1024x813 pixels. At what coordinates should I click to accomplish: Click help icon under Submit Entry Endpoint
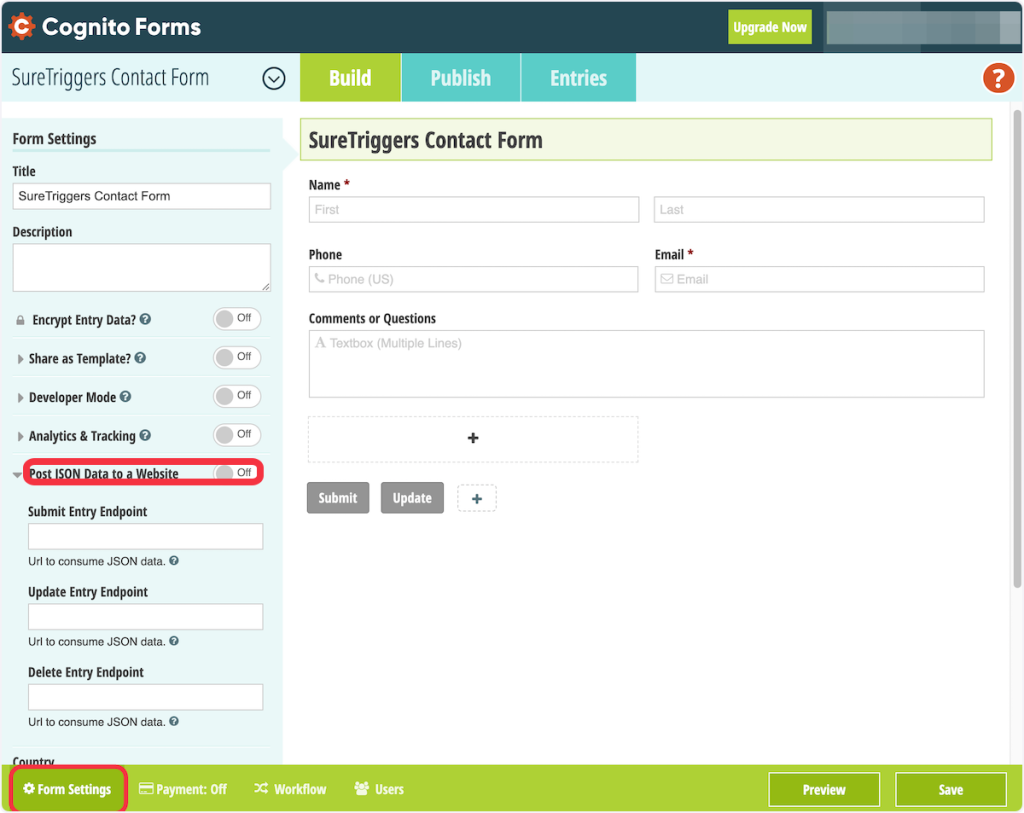(x=174, y=561)
